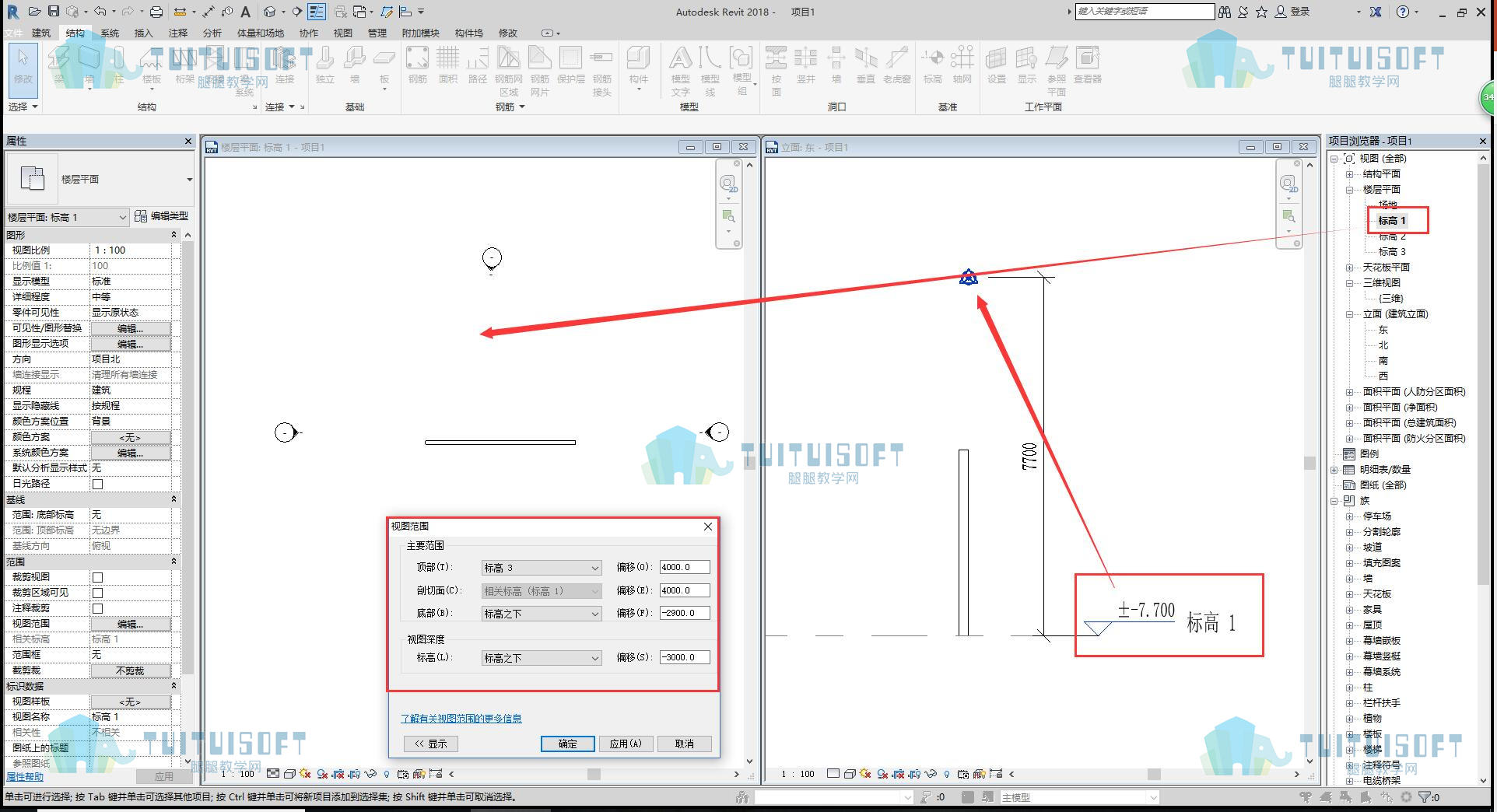1497x812 pixels.
Task: Open link 了解有关视图范围的更多信息
Action: [461, 719]
